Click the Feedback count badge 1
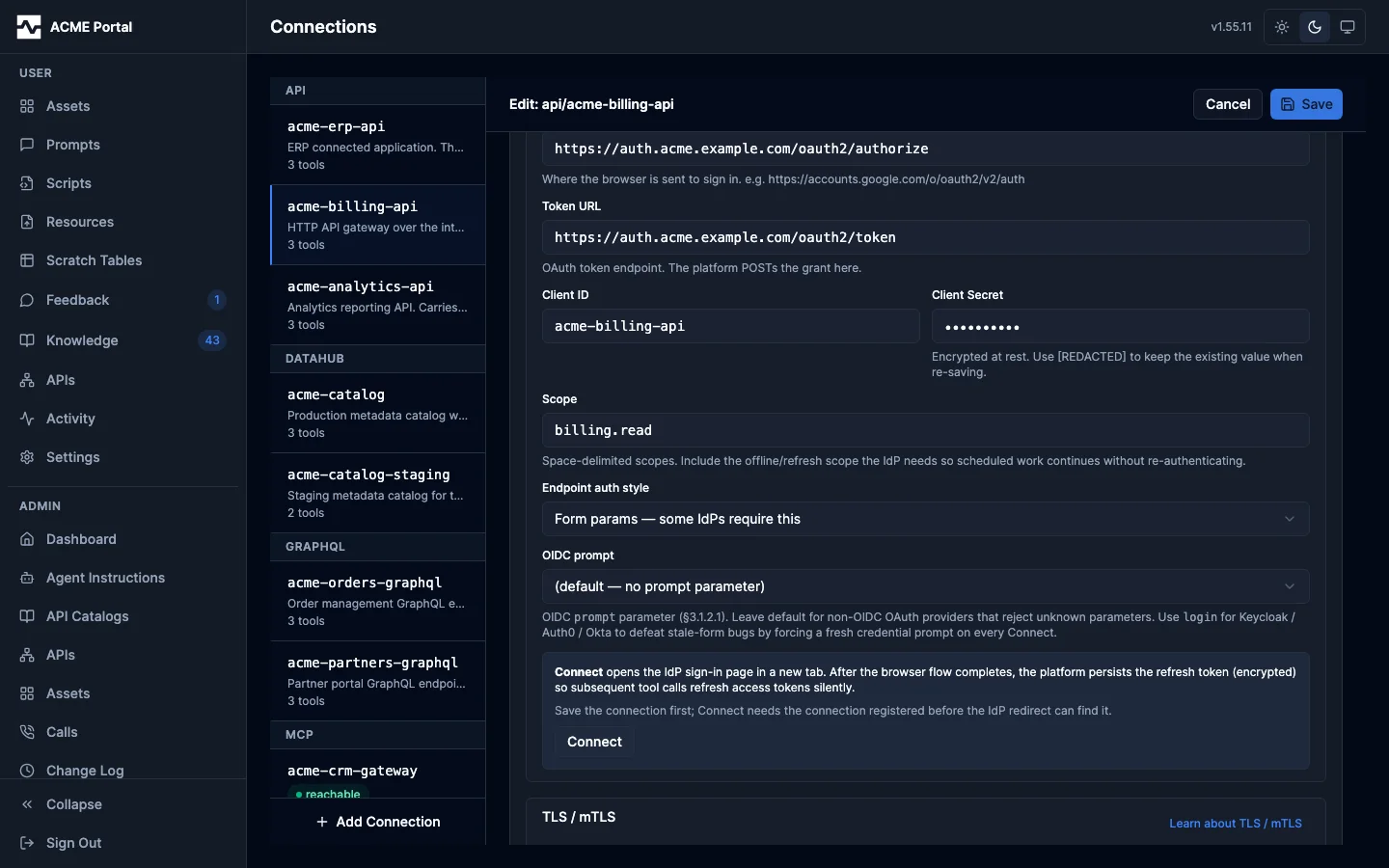The height and width of the screenshot is (868, 1389). pyautogui.click(x=217, y=300)
